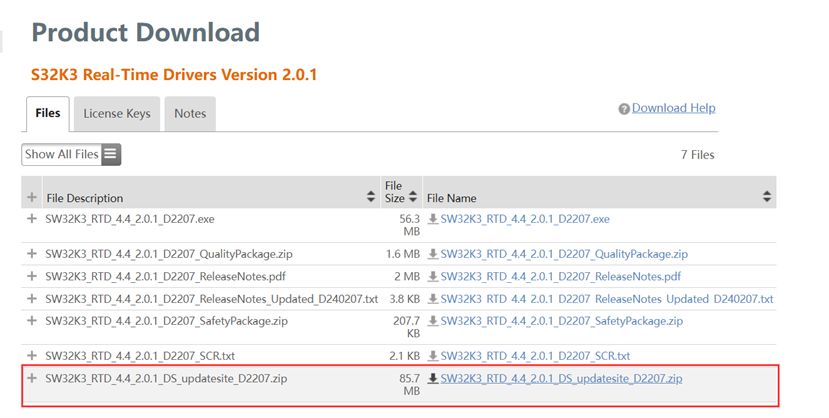Image resolution: width=829 pixels, height=418 pixels.
Task: Click the Product Download page title
Action: (145, 32)
